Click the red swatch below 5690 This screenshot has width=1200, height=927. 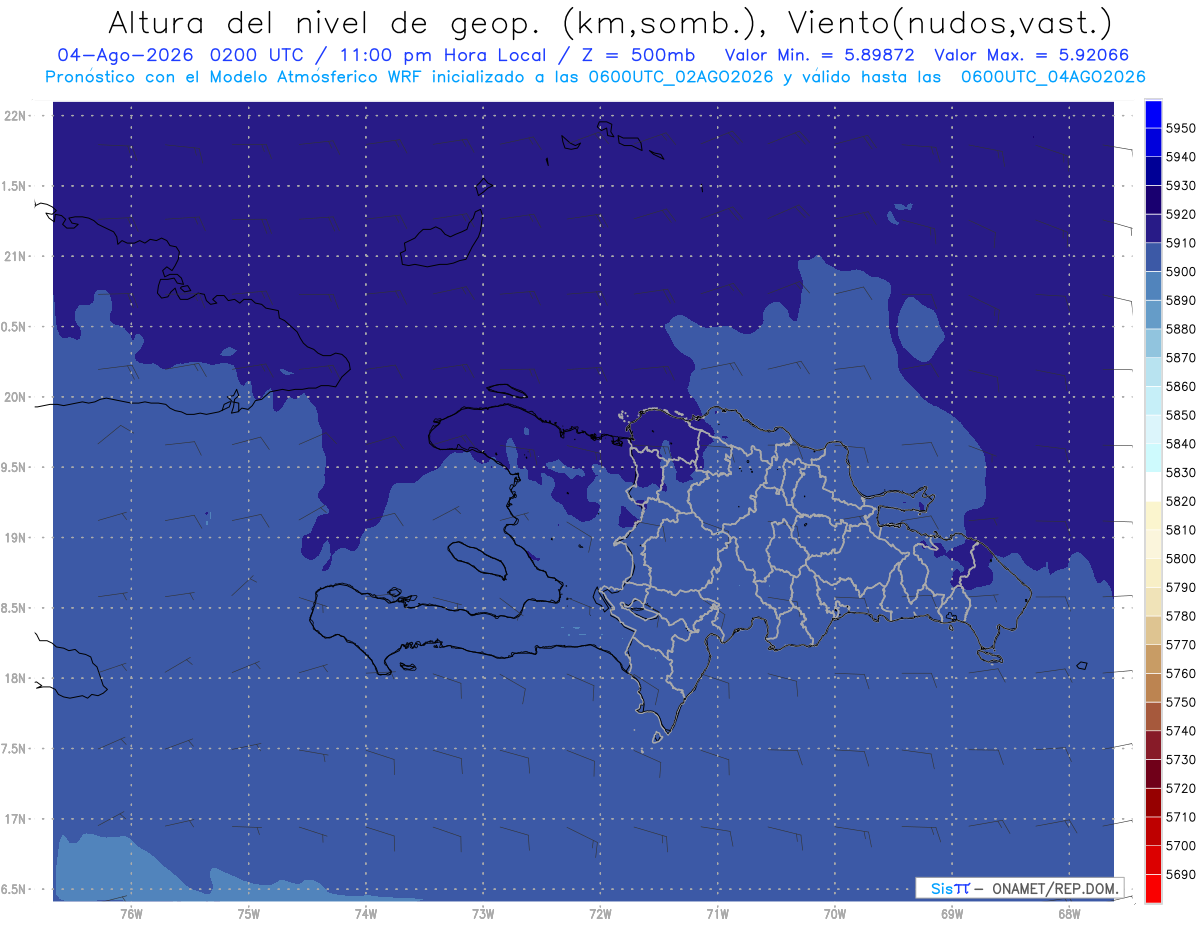(1152, 888)
